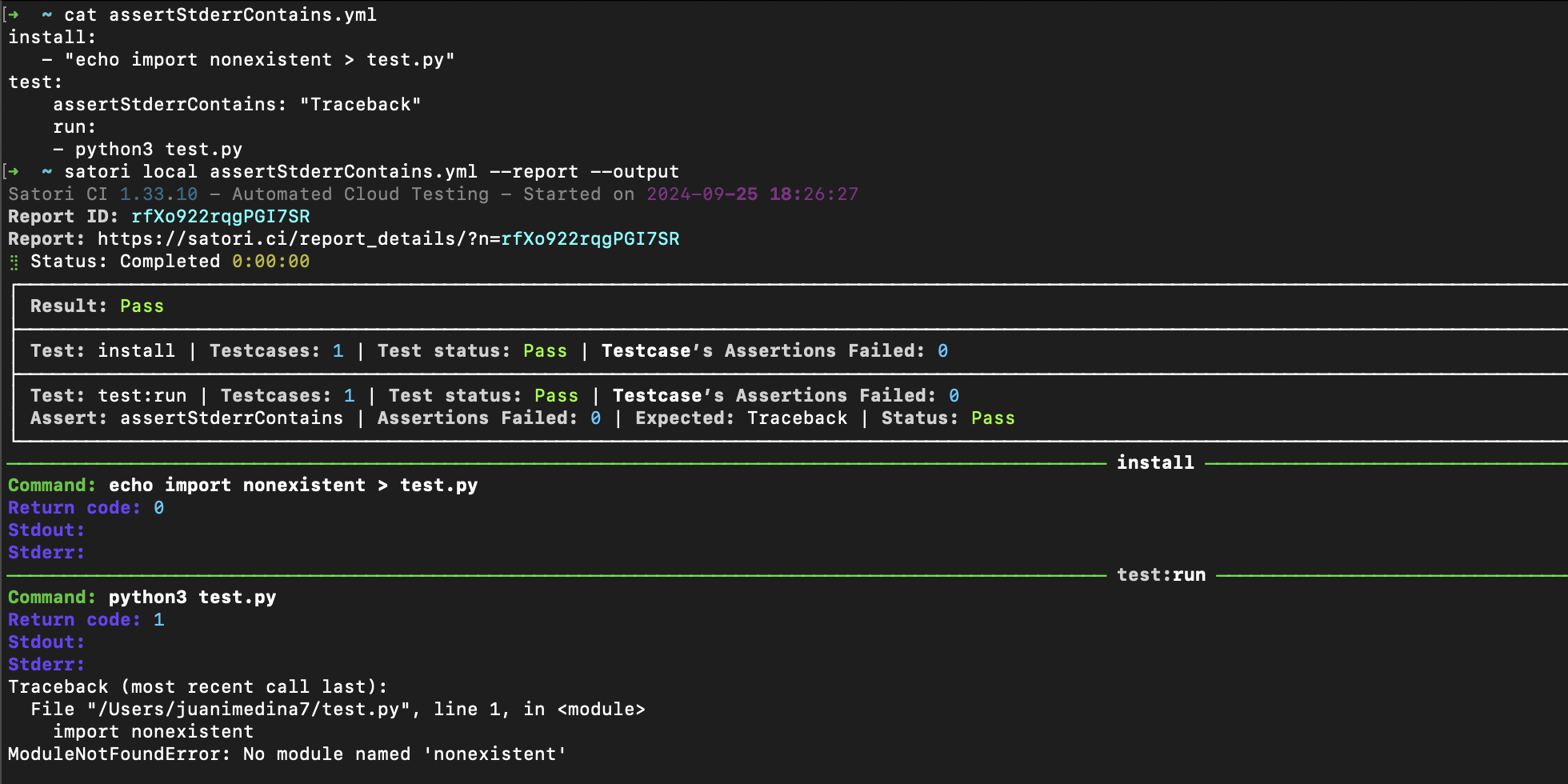Click the Report ID value rfXo922rqgPGI7SR
The image size is (1568, 784).
(221, 217)
